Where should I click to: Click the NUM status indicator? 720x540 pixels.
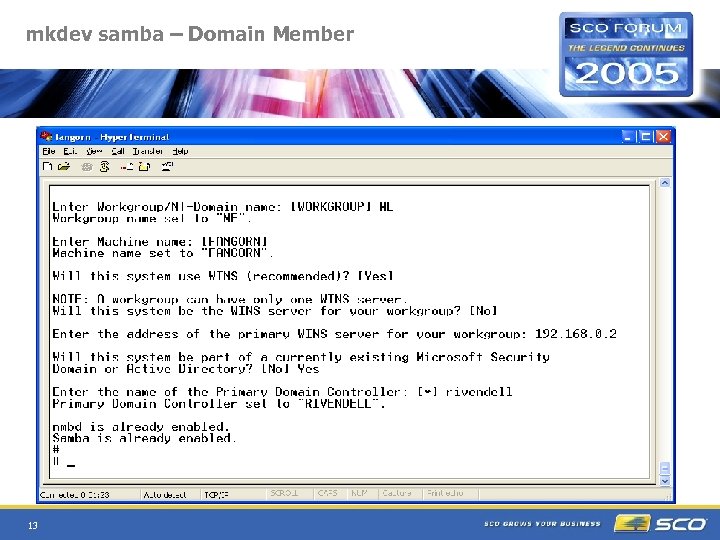point(359,493)
